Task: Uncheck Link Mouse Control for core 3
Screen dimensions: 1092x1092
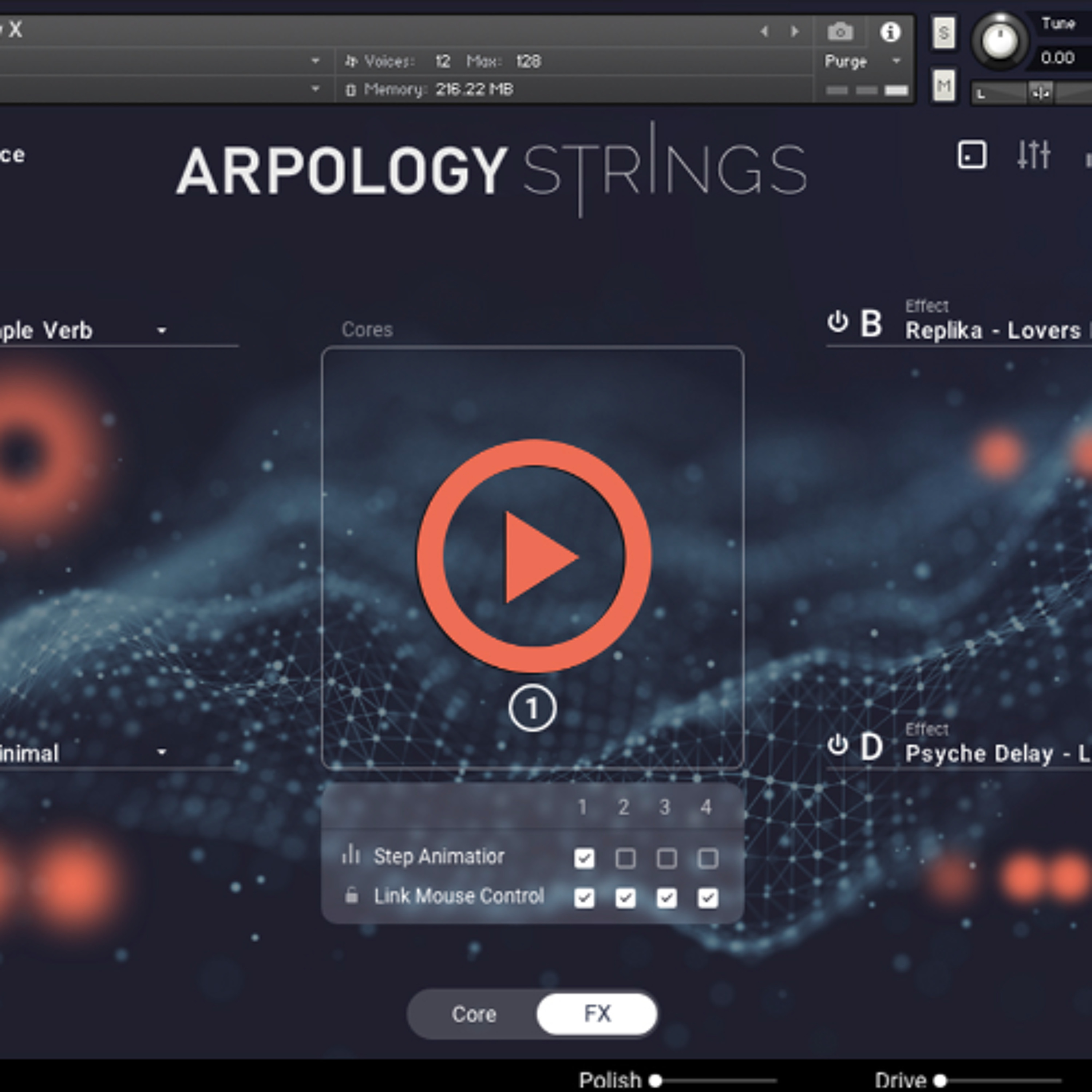Action: pos(666,898)
